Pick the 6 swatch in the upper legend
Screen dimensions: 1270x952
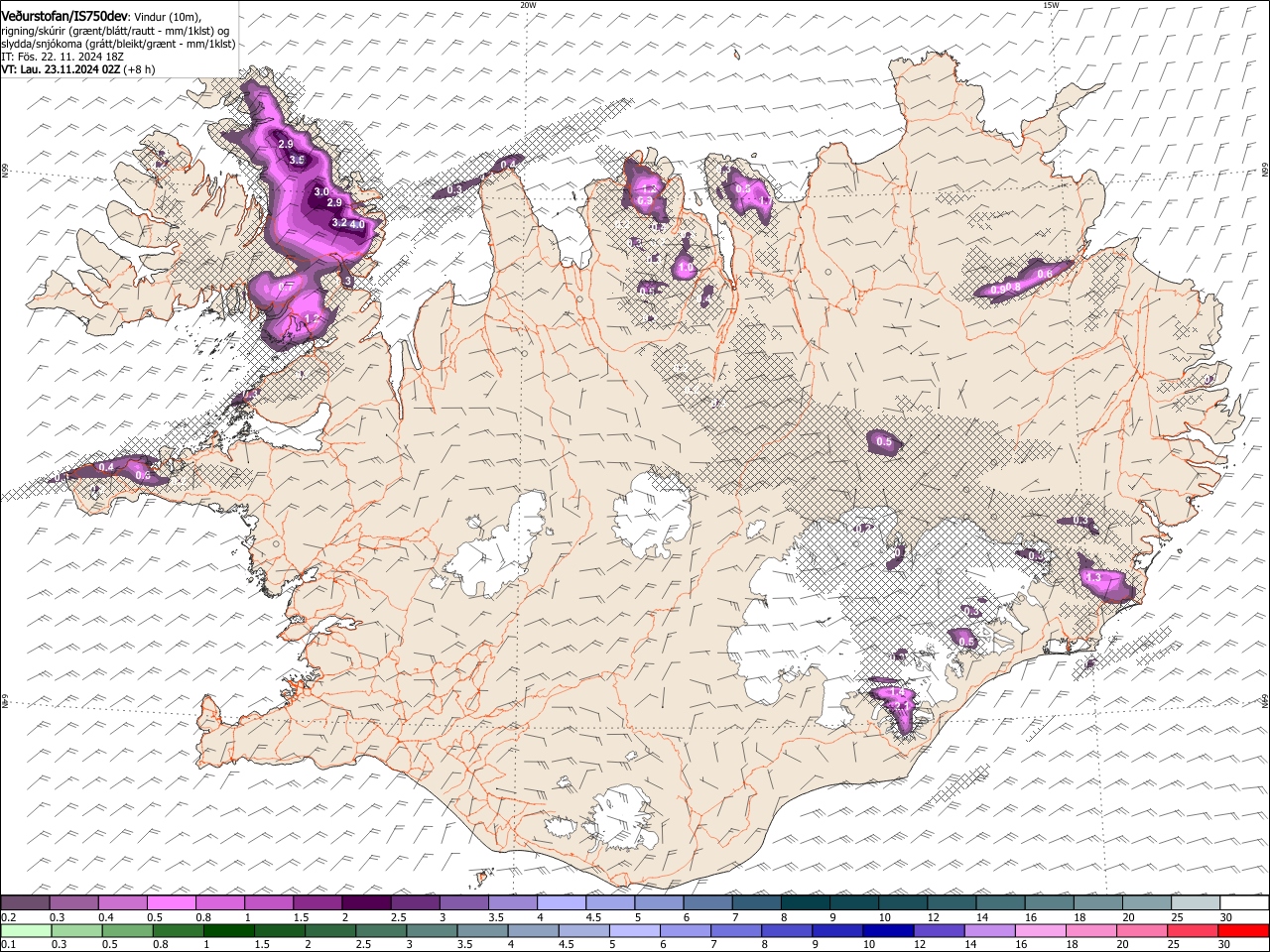[707, 903]
